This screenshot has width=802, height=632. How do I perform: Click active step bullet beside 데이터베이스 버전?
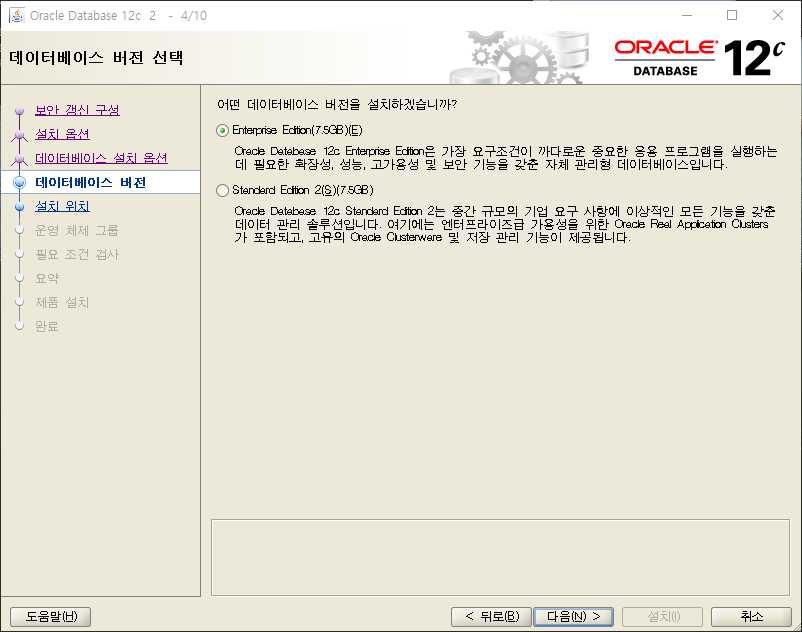(19, 183)
